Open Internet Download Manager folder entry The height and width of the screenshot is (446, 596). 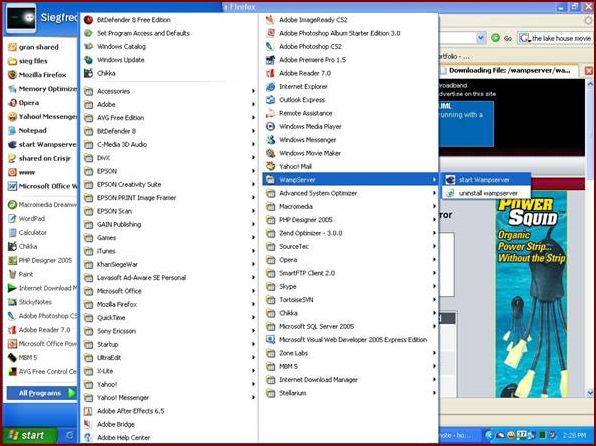click(x=350, y=379)
